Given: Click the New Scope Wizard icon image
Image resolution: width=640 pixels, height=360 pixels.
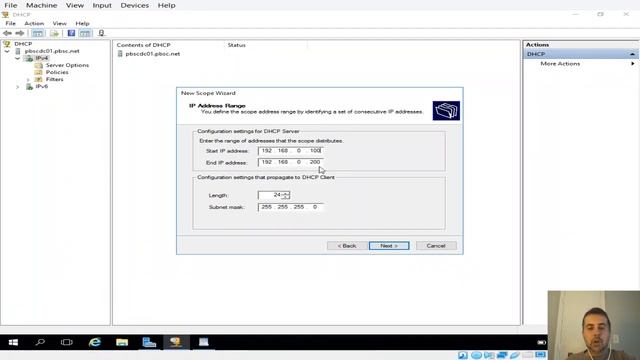Looking at the screenshot, I should [x=446, y=111].
